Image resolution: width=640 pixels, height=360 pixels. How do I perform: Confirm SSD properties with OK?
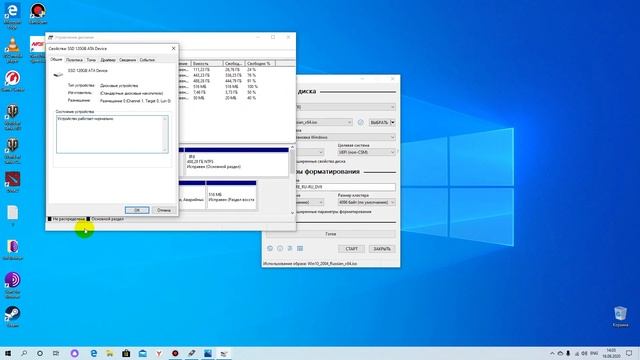[x=137, y=210]
